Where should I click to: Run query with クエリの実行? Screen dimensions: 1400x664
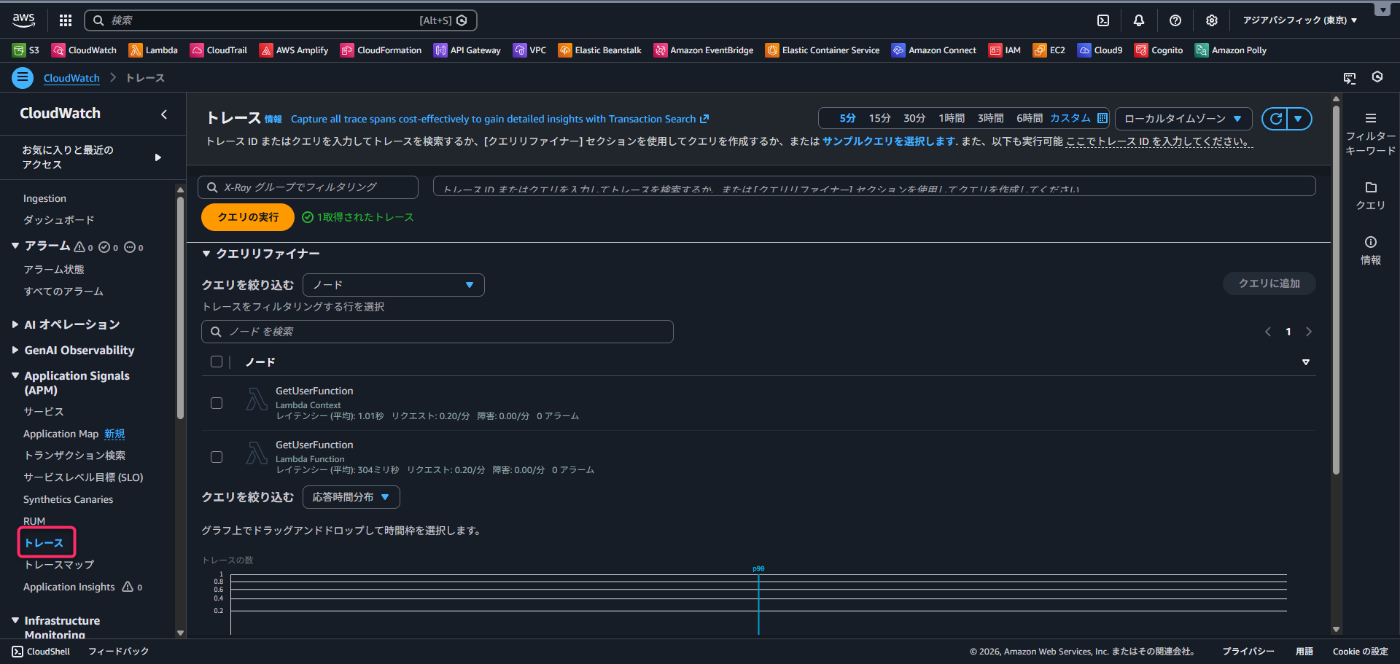(248, 217)
